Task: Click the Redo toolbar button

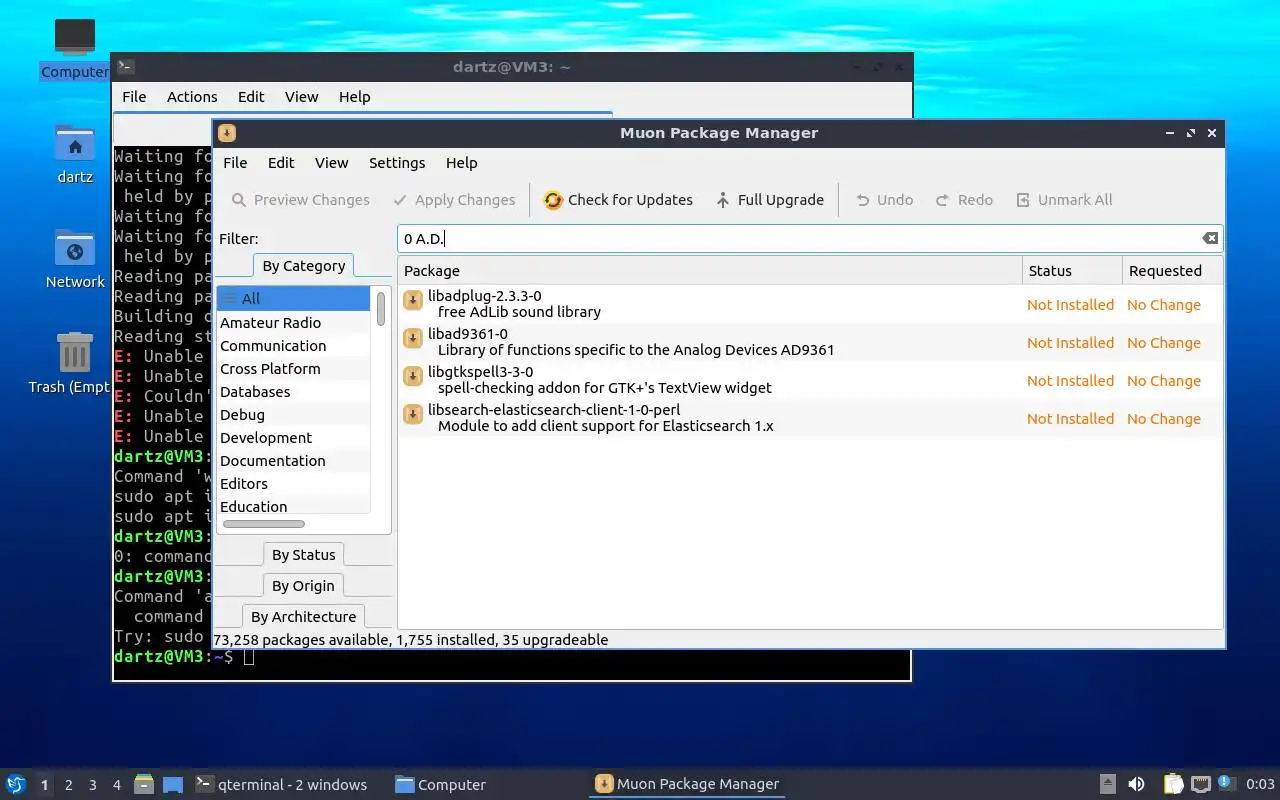Action: tap(964, 200)
